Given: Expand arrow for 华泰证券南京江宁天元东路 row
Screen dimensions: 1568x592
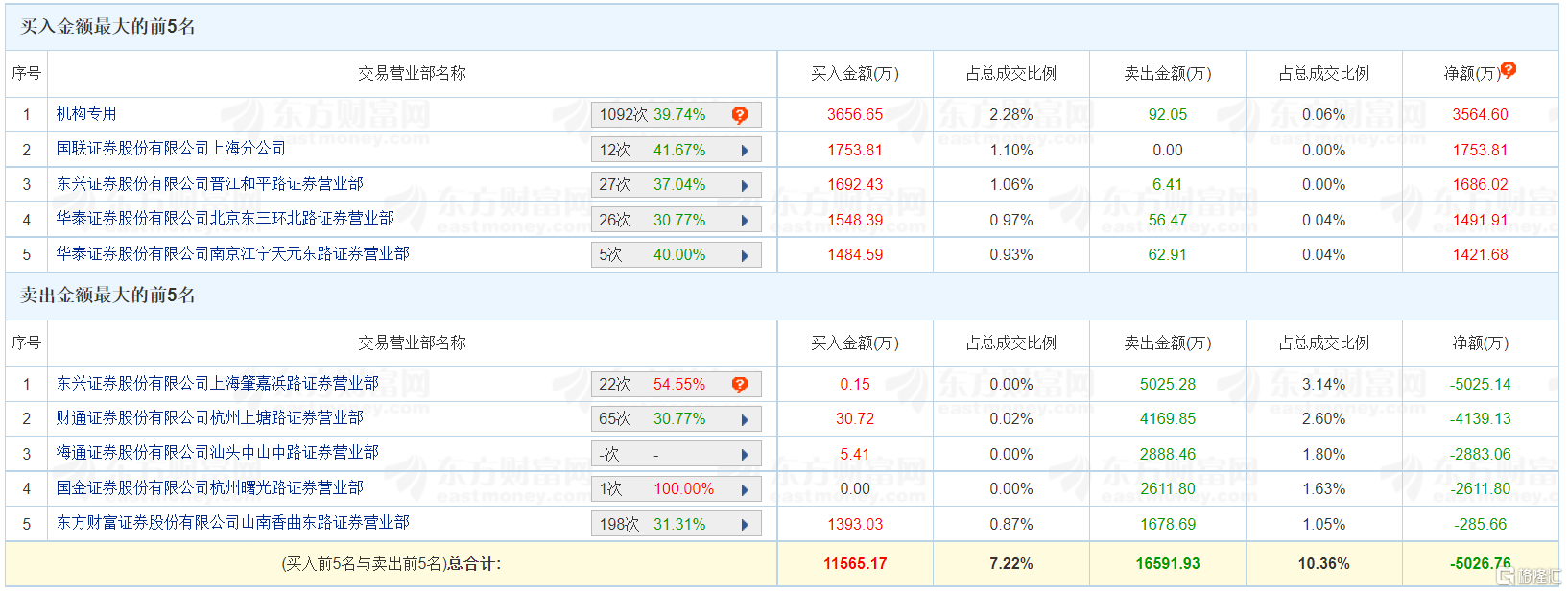Looking at the screenshot, I should (x=745, y=255).
